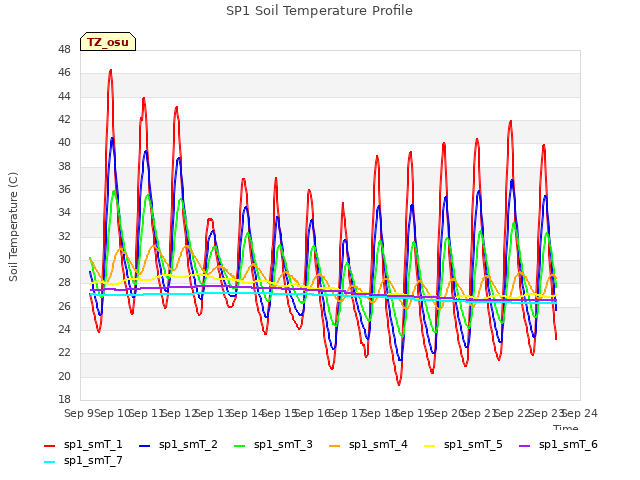Select the sp1_smT_3 legend label
This screenshot has height=480, width=640.
283,444
